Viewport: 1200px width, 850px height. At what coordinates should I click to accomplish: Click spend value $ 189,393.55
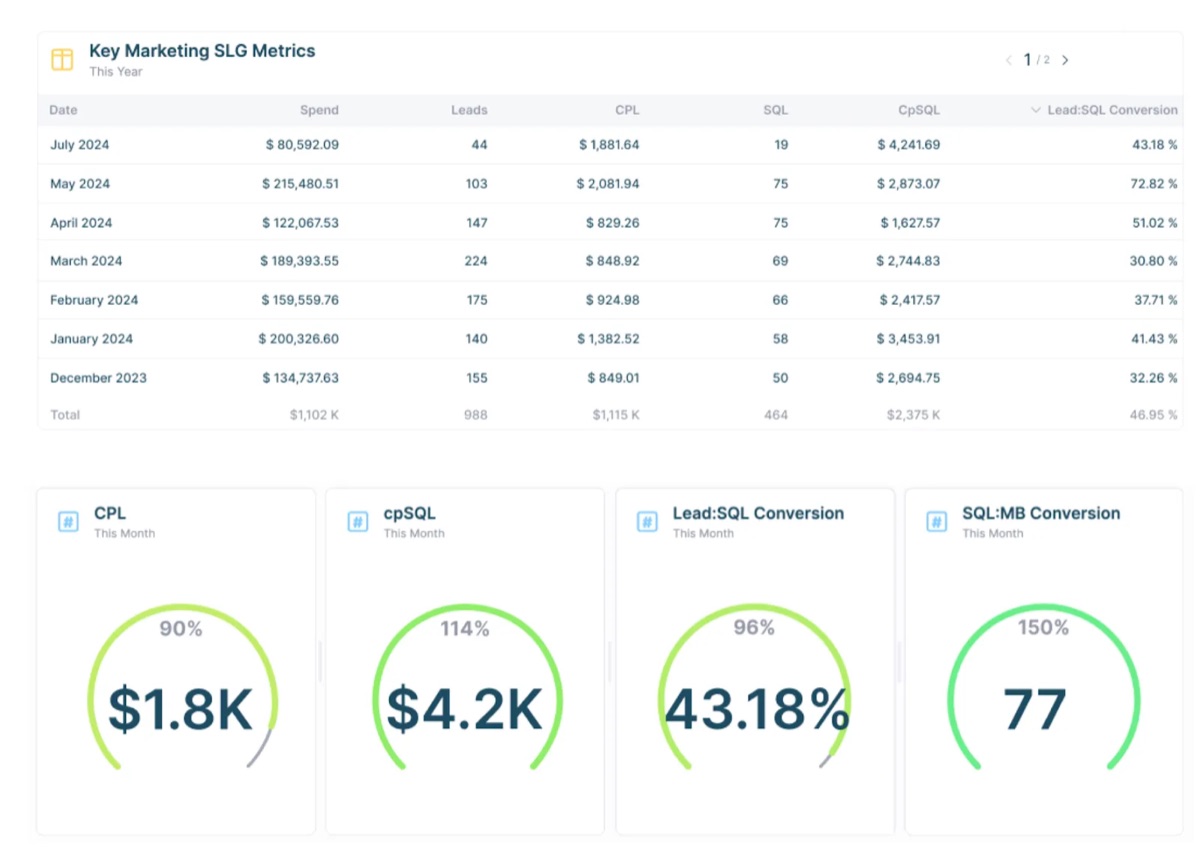click(x=300, y=261)
